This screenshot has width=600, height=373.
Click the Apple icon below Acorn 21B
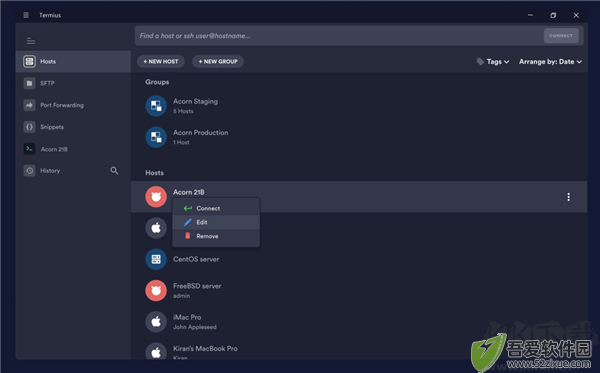pos(156,228)
